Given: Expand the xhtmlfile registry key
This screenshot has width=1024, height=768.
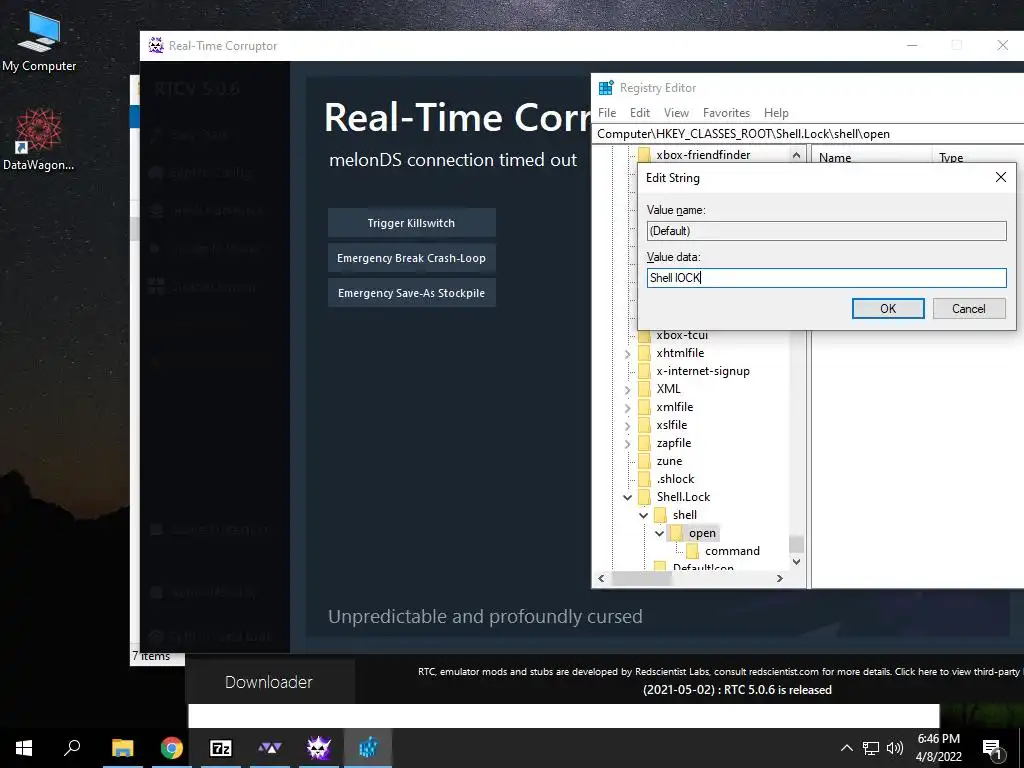Looking at the screenshot, I should point(628,353).
